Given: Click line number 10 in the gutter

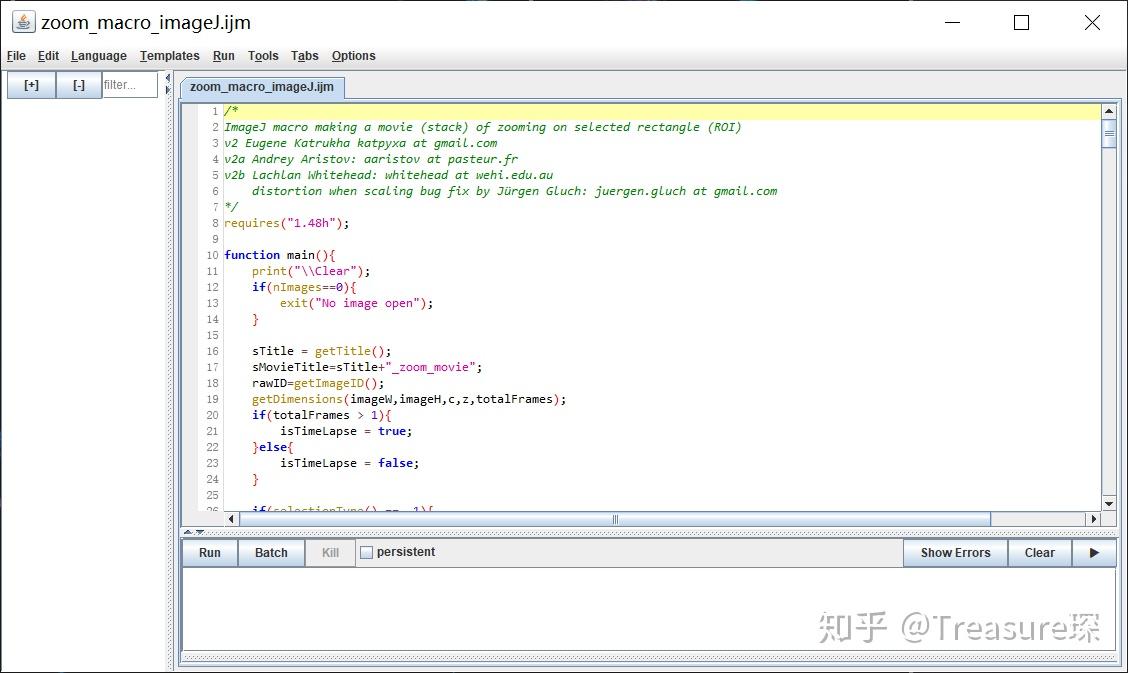Looking at the screenshot, I should (x=212, y=255).
